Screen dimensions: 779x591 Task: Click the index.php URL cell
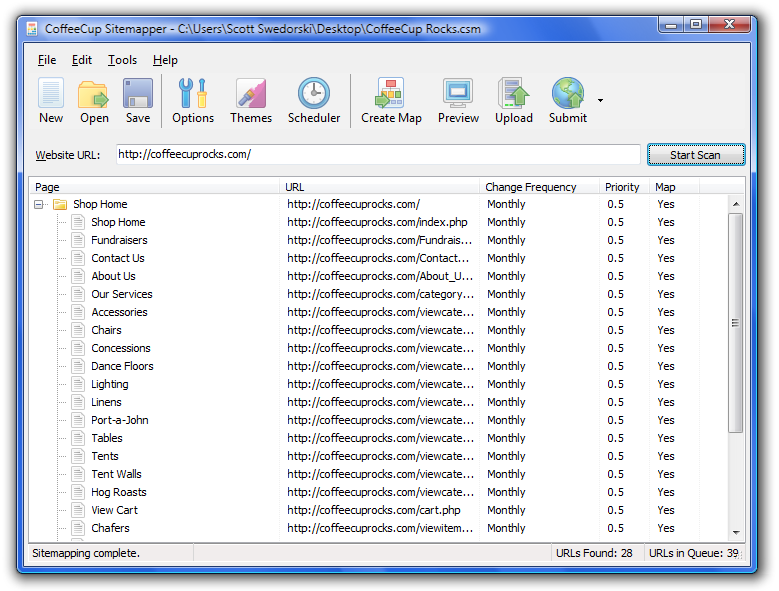(x=377, y=222)
